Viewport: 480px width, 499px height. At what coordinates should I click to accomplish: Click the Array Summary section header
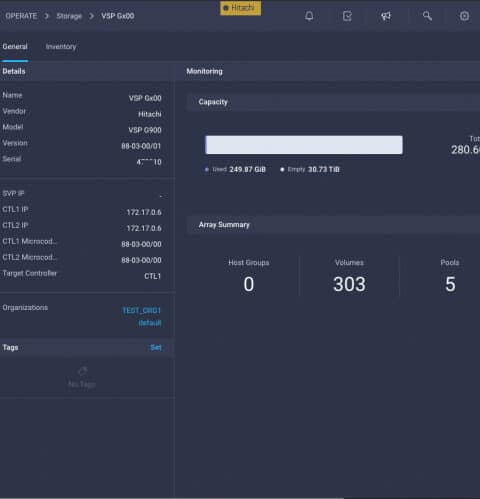point(333,225)
